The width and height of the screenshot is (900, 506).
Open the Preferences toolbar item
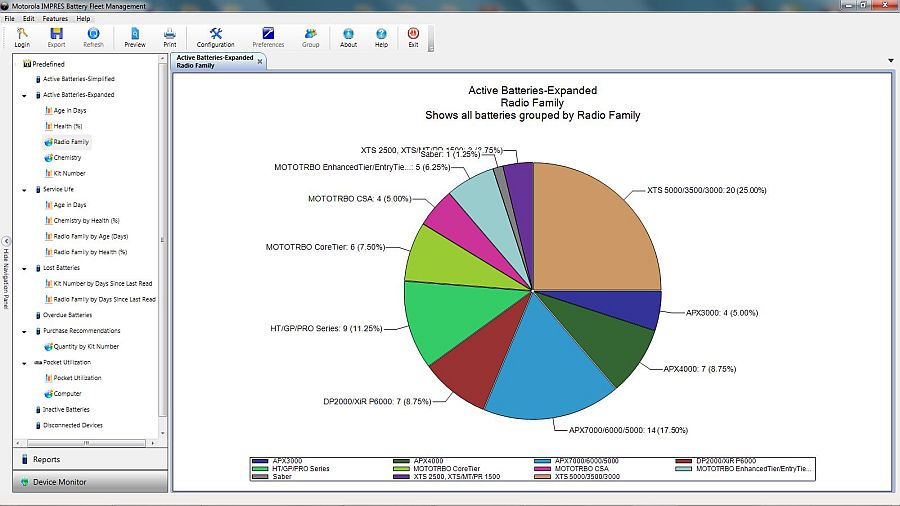268,38
